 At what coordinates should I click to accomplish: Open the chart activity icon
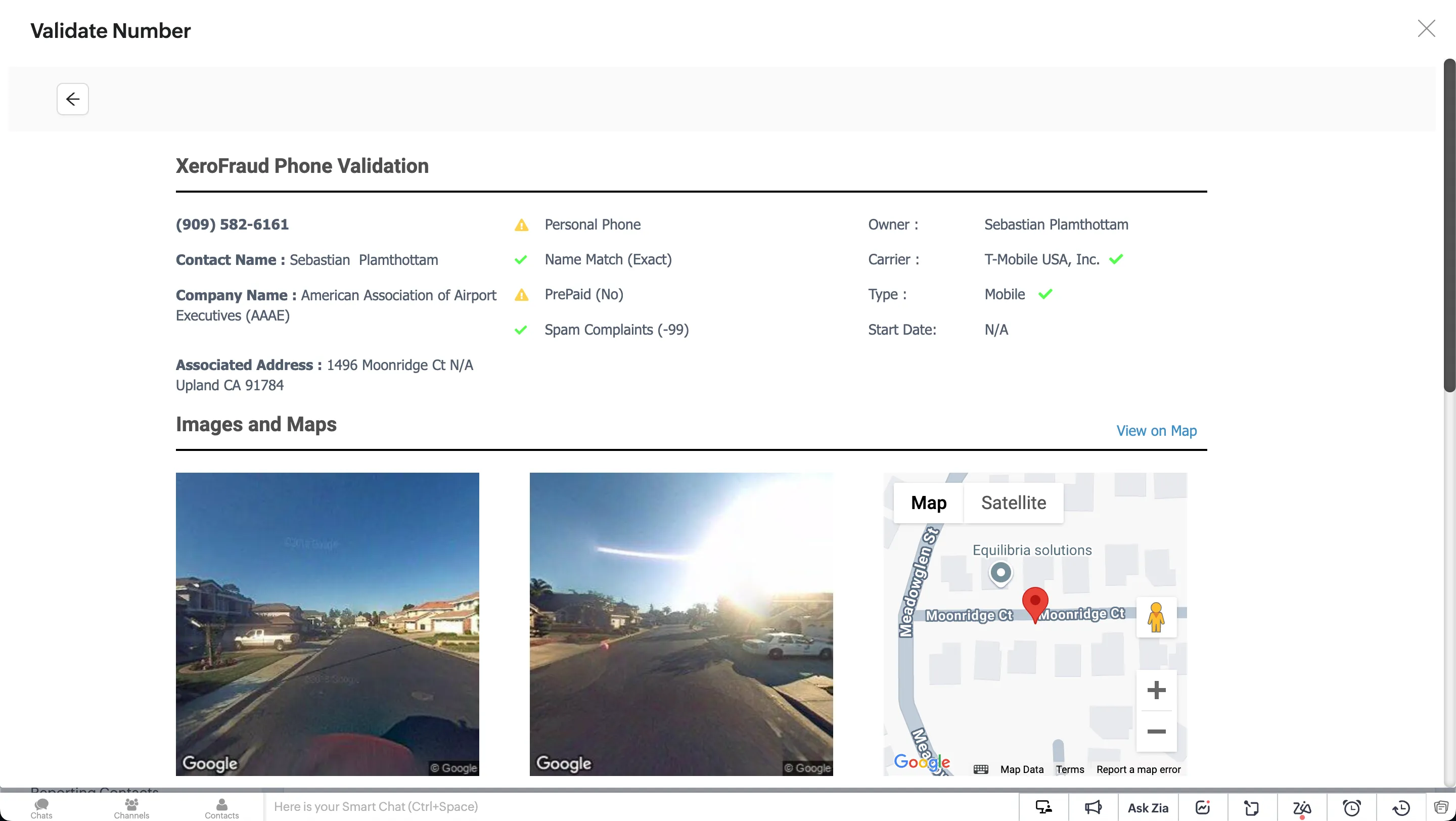coord(1202,807)
